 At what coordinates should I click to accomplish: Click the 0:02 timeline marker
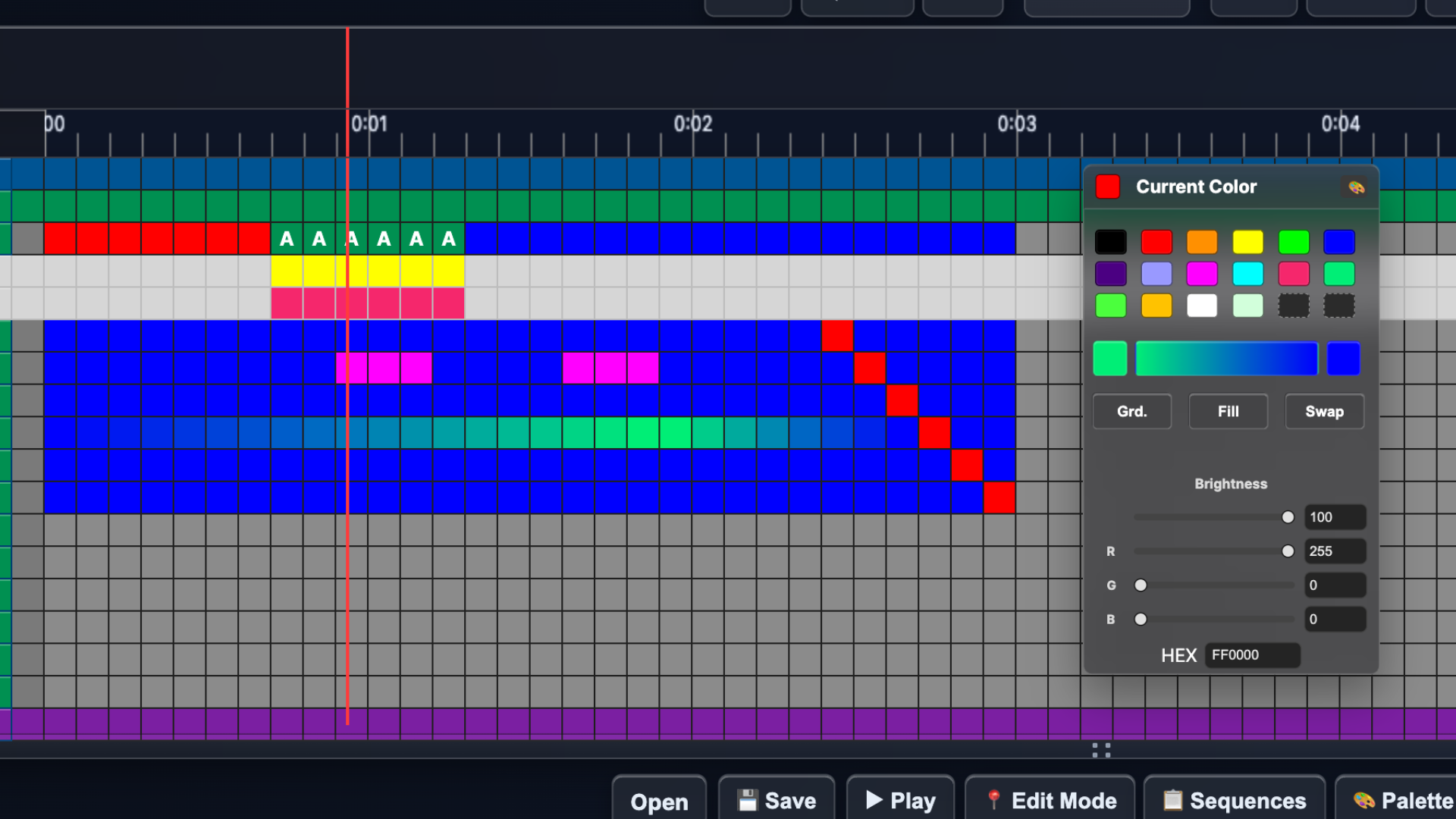(692, 124)
